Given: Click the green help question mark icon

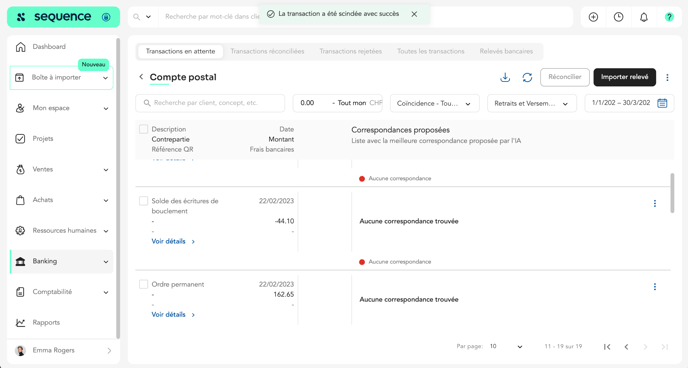Looking at the screenshot, I should (669, 17).
